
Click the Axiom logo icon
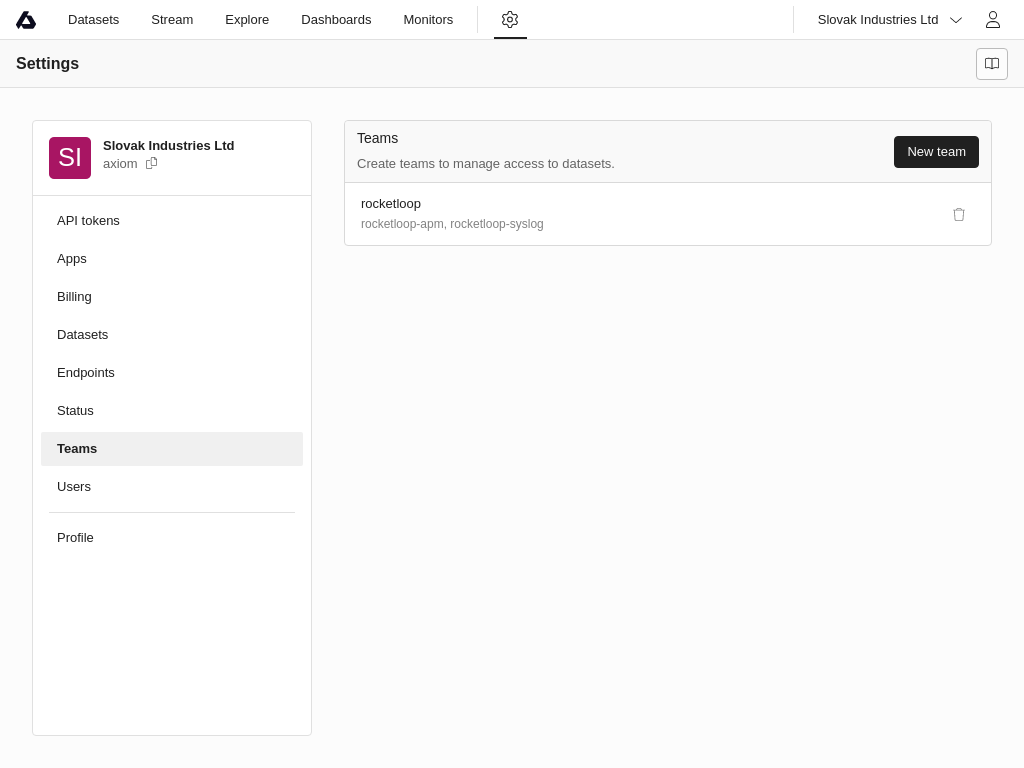(x=26, y=20)
